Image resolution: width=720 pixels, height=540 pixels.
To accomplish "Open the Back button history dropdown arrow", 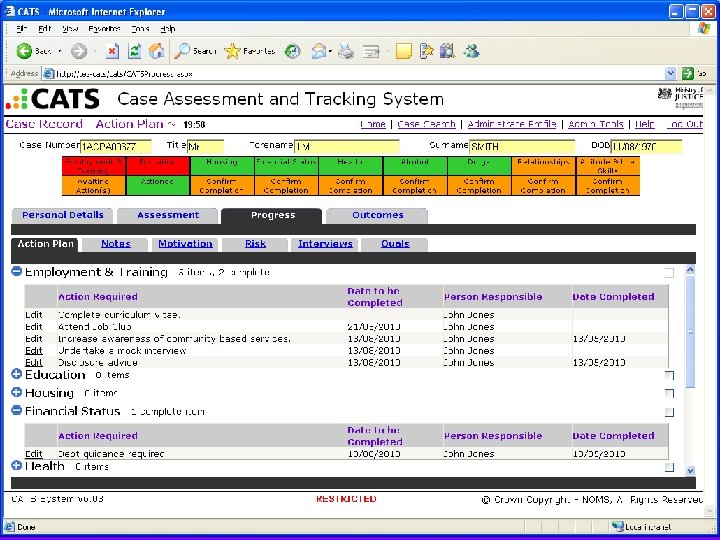I will point(60,51).
